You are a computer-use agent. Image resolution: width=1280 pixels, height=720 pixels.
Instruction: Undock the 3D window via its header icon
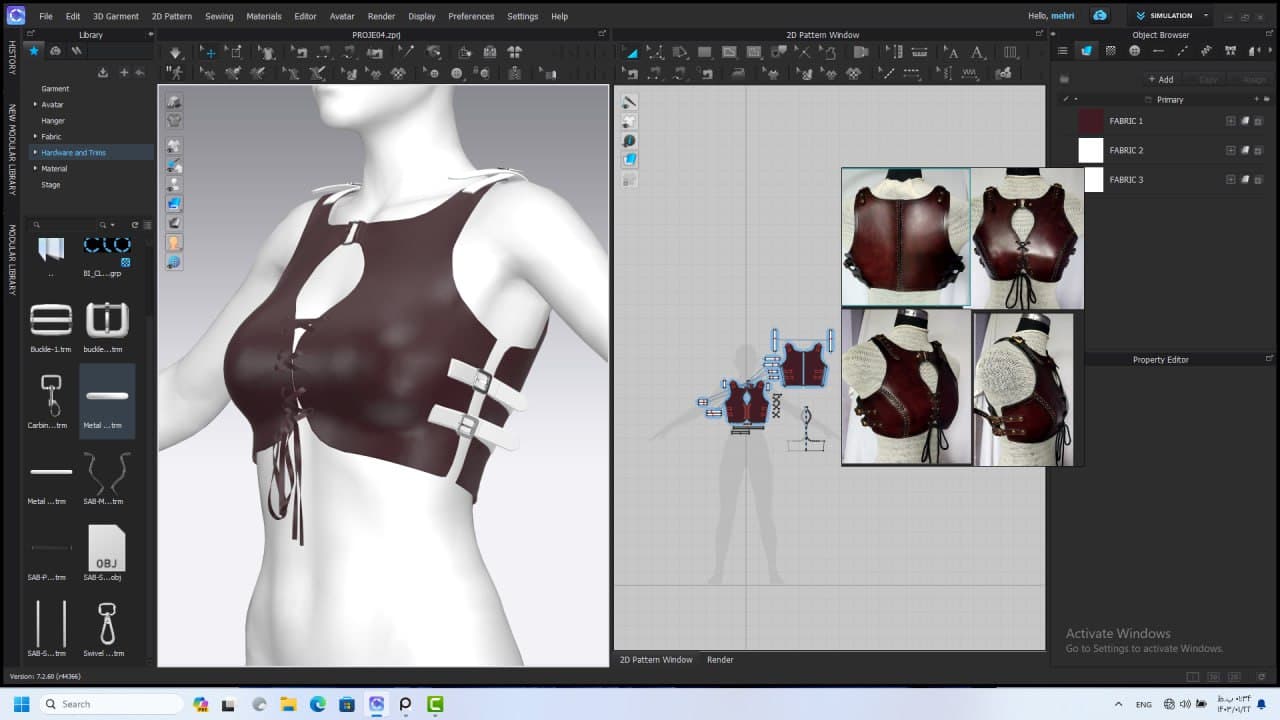pos(602,34)
